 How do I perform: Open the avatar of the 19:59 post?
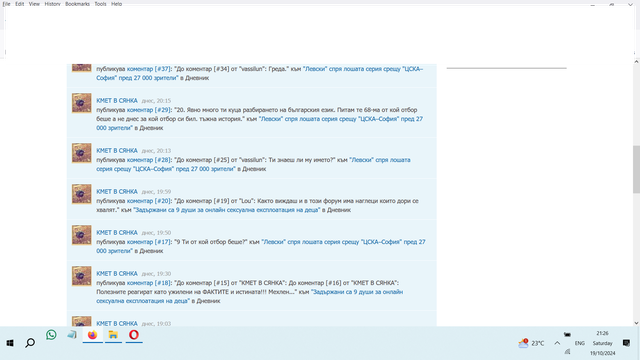tap(82, 194)
